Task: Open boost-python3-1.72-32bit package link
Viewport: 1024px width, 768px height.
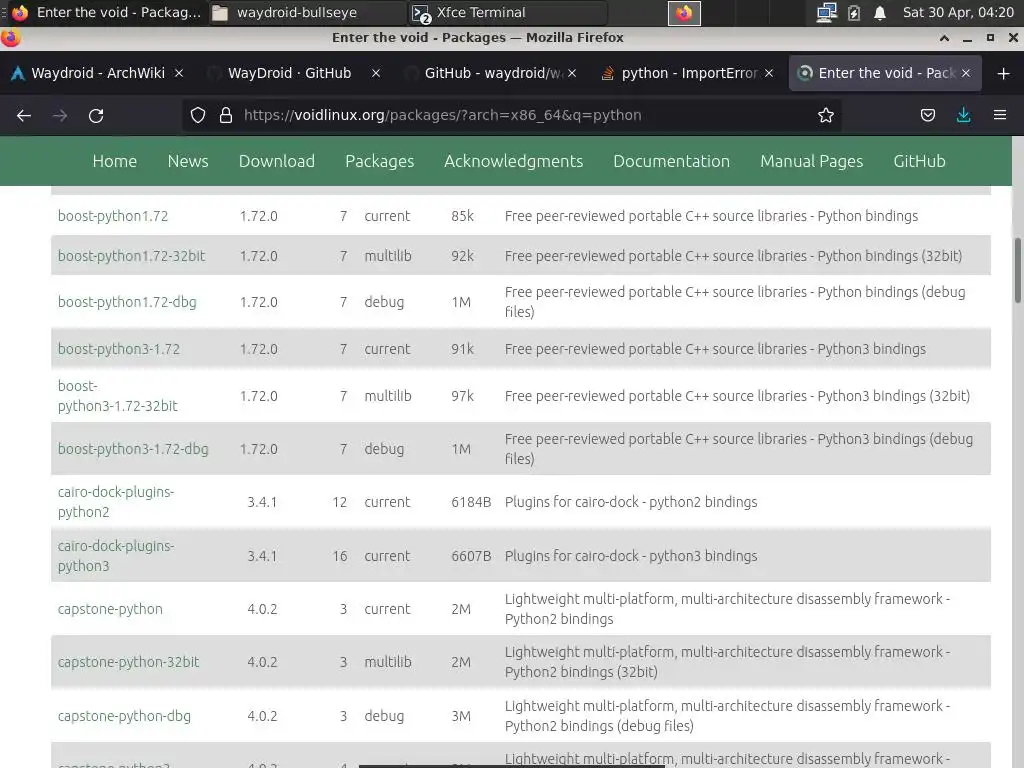Action: point(118,396)
